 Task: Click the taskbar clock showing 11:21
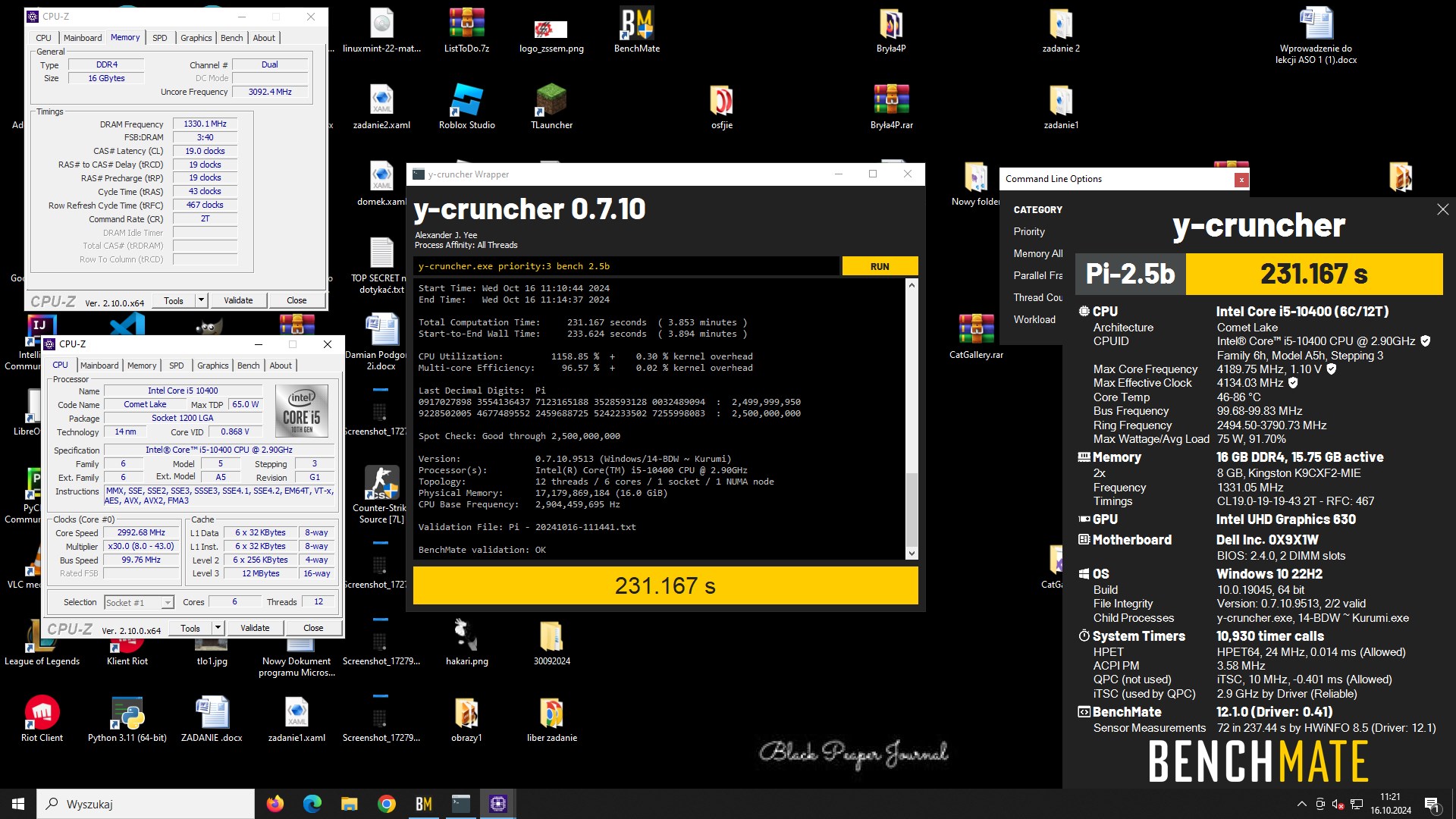1391,804
